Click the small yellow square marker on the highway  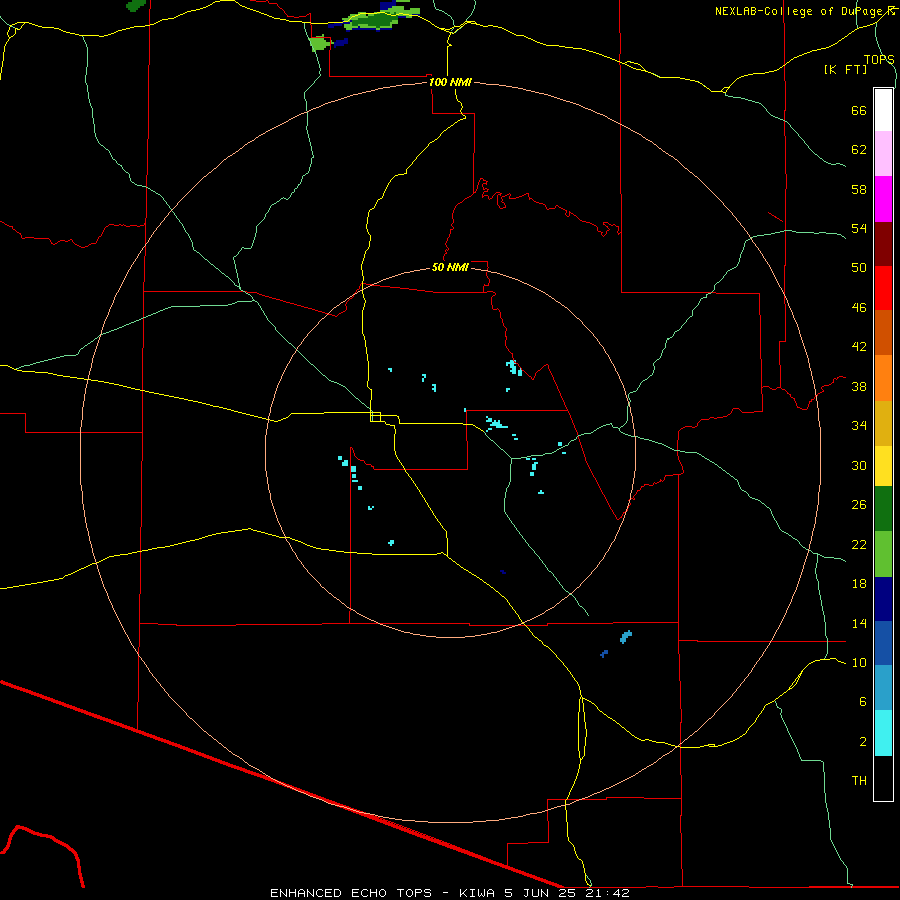[376, 417]
